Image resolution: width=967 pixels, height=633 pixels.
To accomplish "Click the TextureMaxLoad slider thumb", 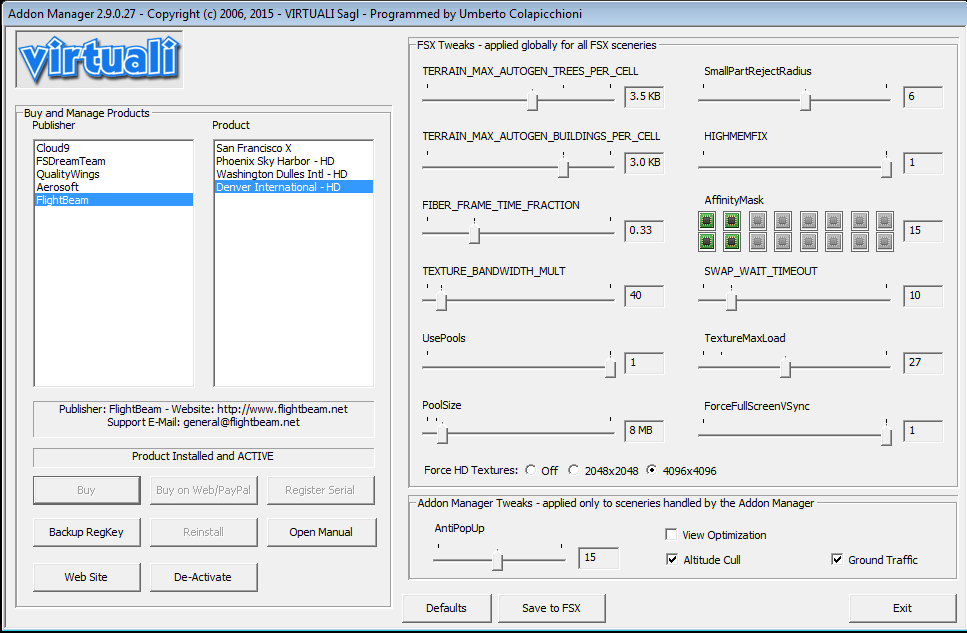I will click(x=785, y=367).
